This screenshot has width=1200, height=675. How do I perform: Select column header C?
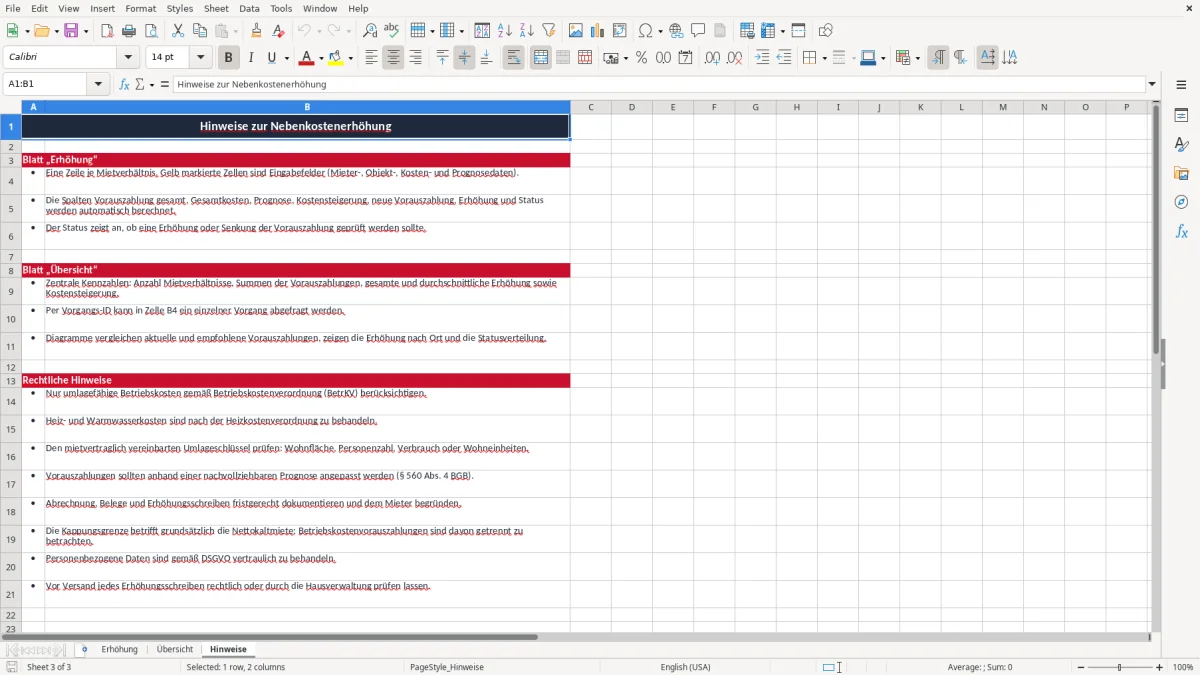point(591,107)
